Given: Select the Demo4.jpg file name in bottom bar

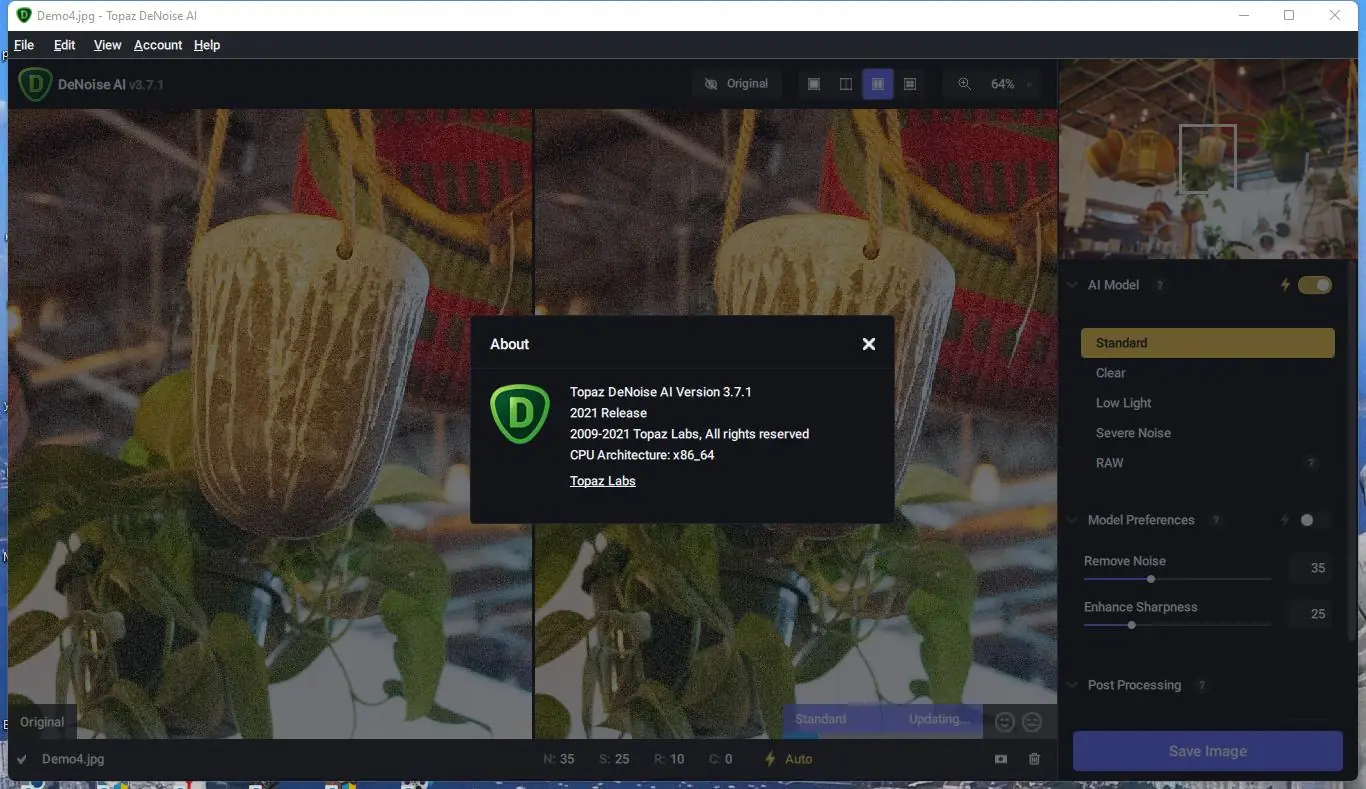Looking at the screenshot, I should click(73, 759).
